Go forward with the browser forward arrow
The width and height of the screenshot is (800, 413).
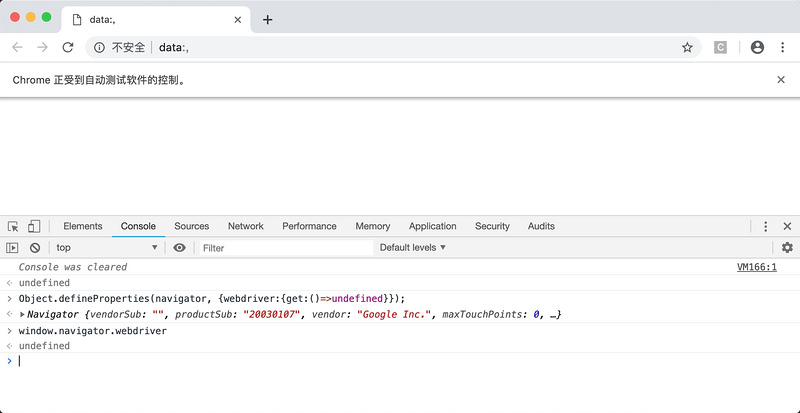click(42, 47)
